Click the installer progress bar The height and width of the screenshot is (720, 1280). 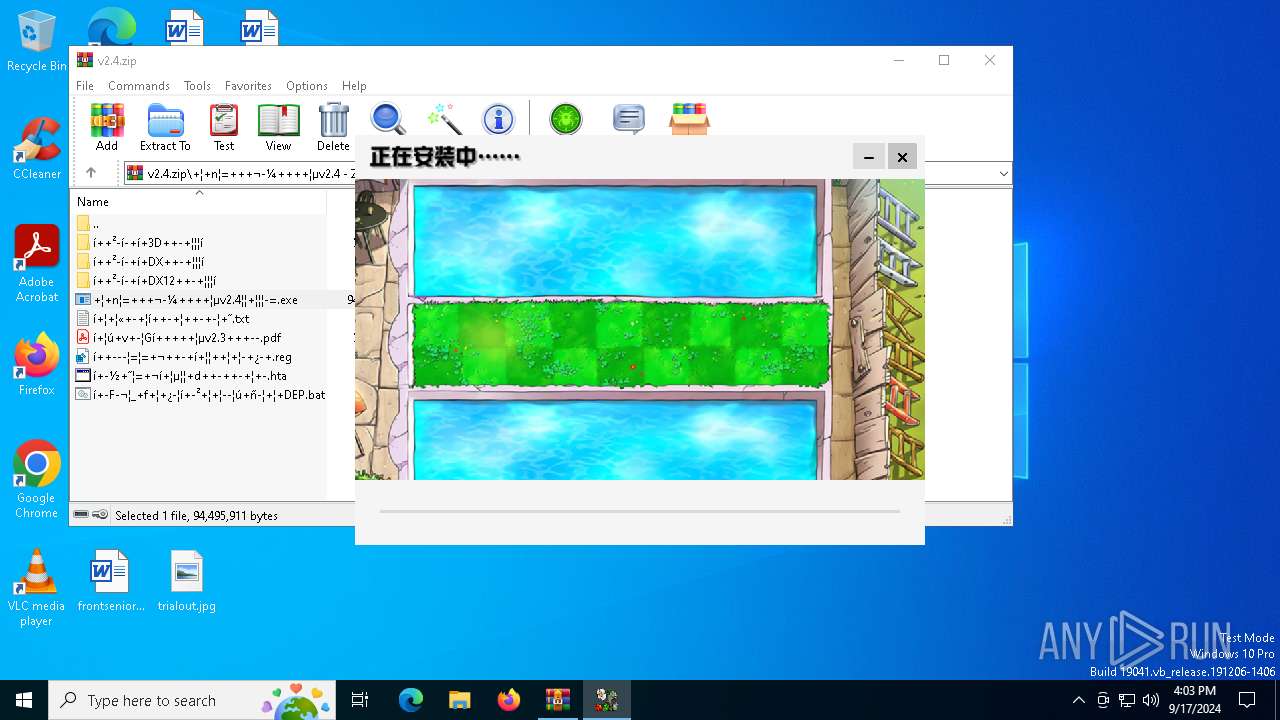click(640, 511)
